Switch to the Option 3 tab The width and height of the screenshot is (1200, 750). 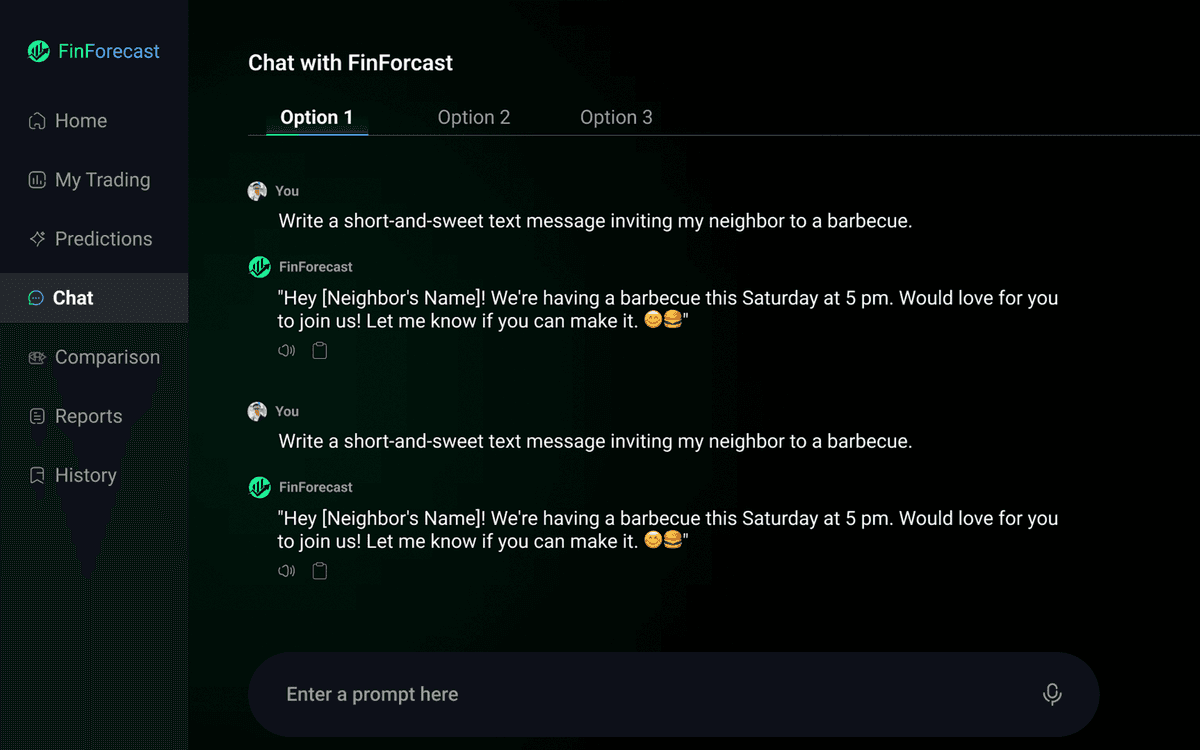click(616, 117)
